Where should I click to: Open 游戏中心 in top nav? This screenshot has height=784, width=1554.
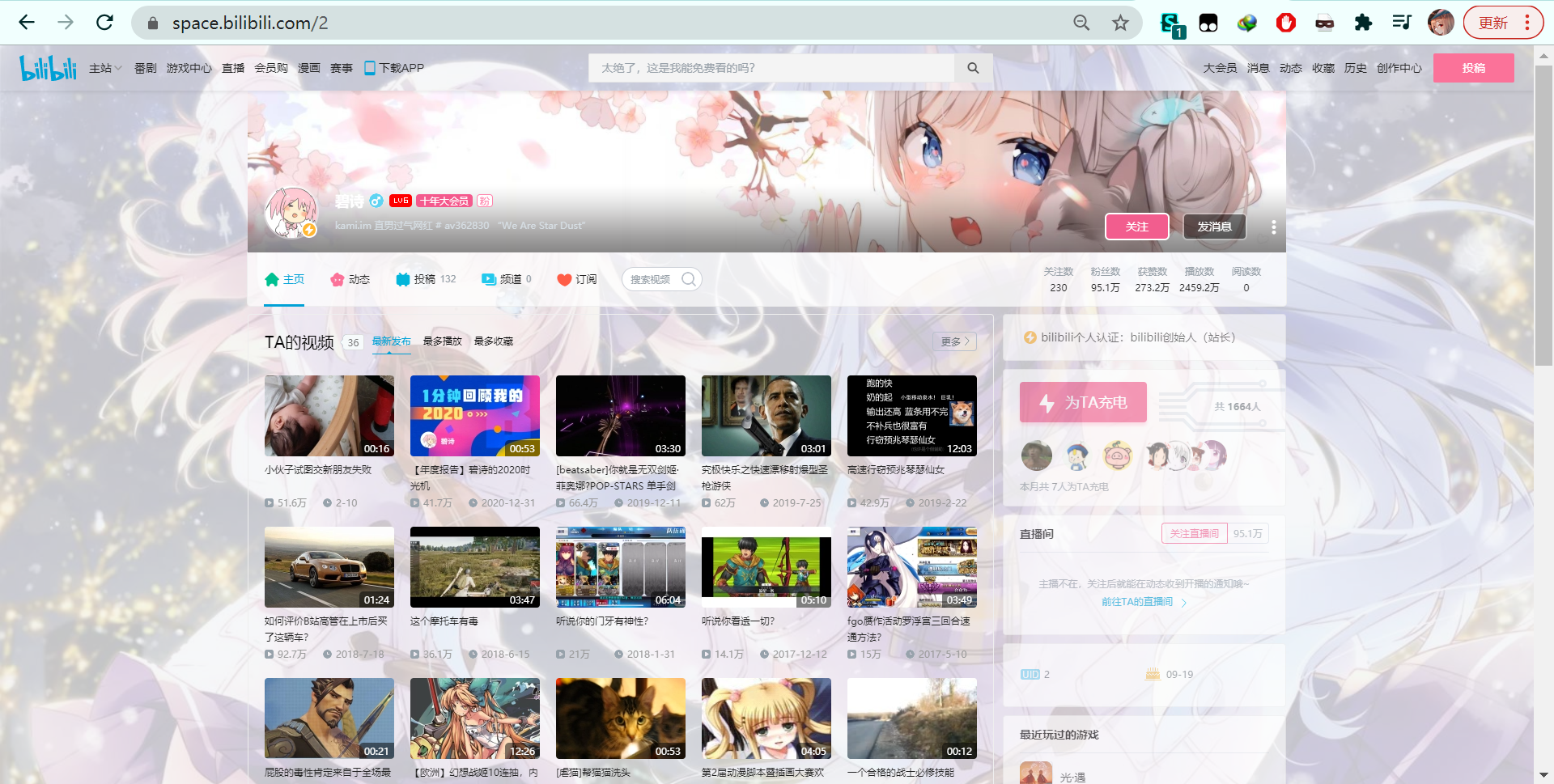[189, 68]
